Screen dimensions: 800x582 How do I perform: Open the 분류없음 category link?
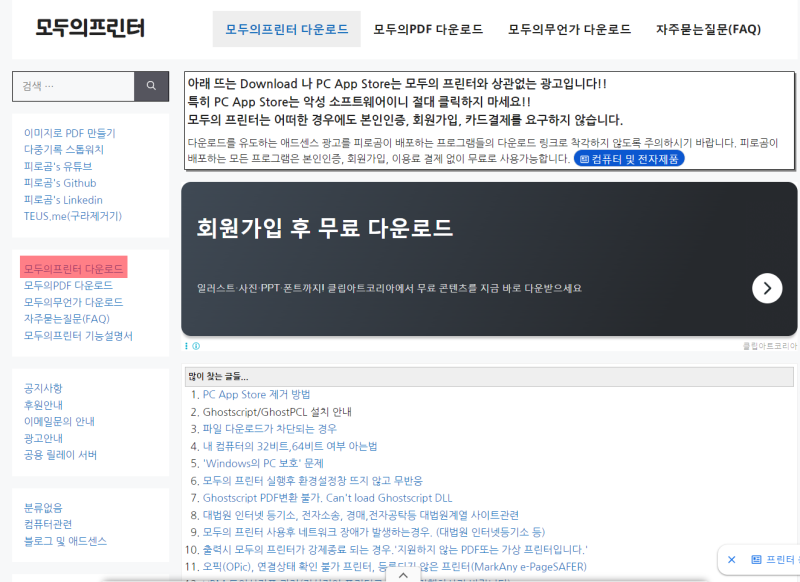tap(43, 508)
